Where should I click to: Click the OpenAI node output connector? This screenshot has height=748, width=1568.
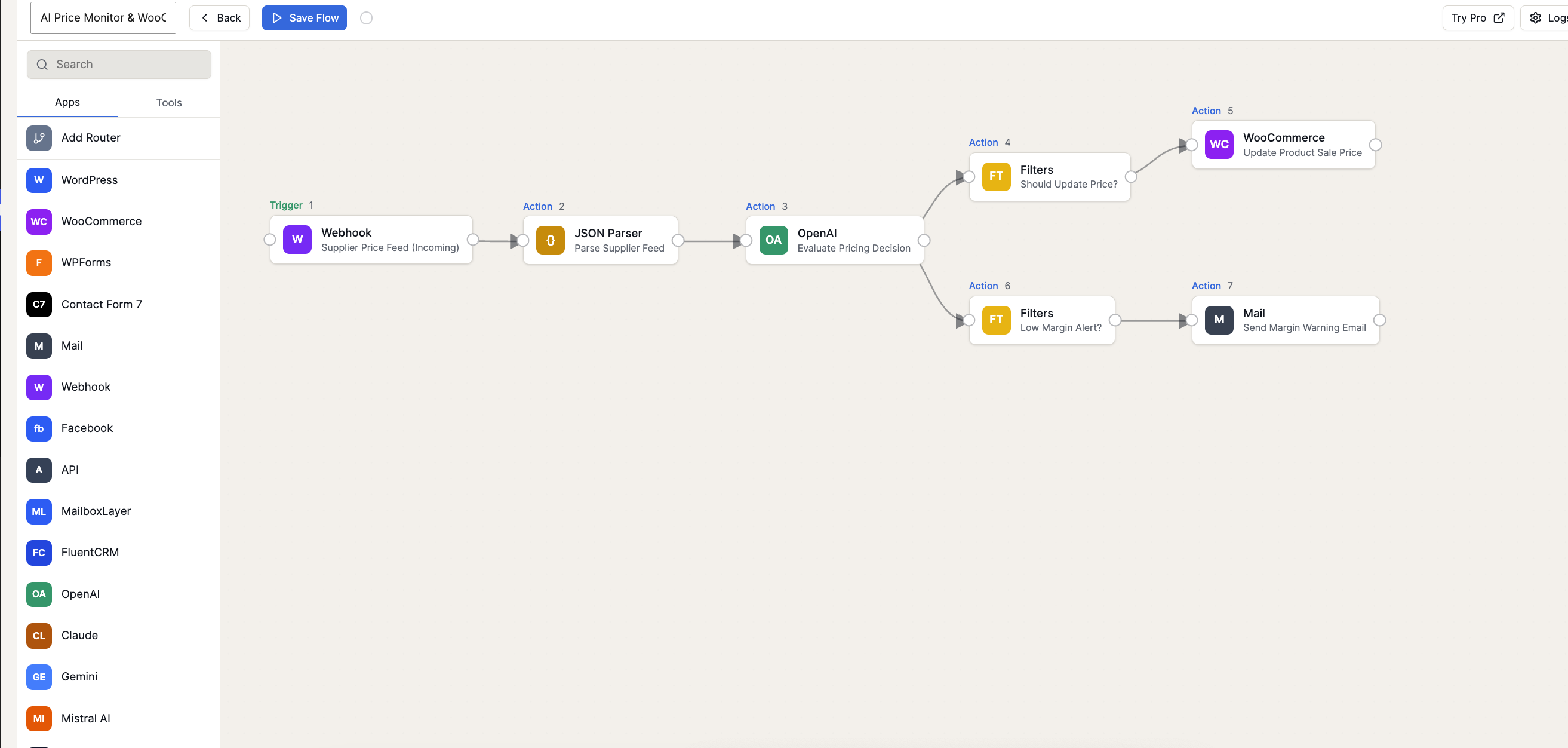click(924, 241)
